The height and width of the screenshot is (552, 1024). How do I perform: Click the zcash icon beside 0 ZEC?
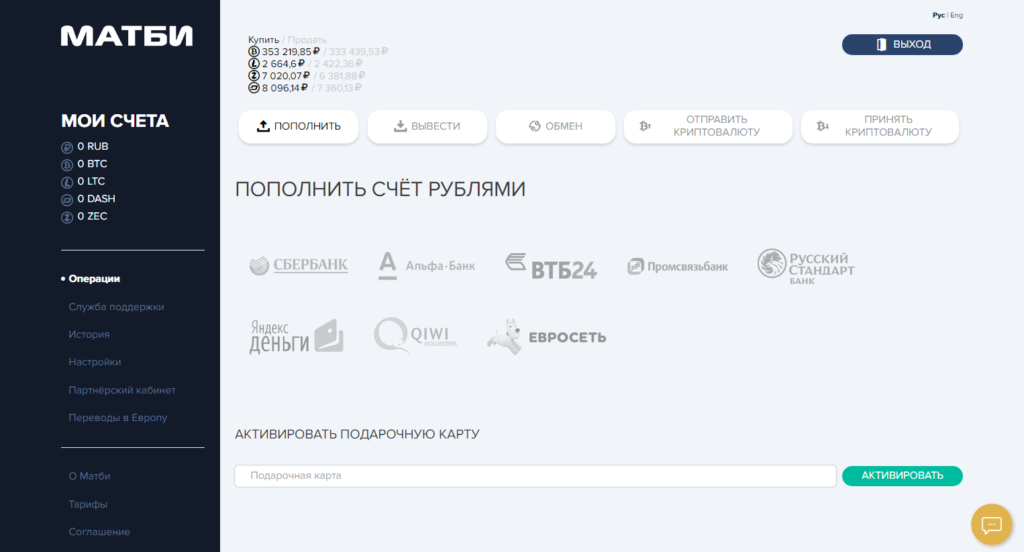(67, 218)
